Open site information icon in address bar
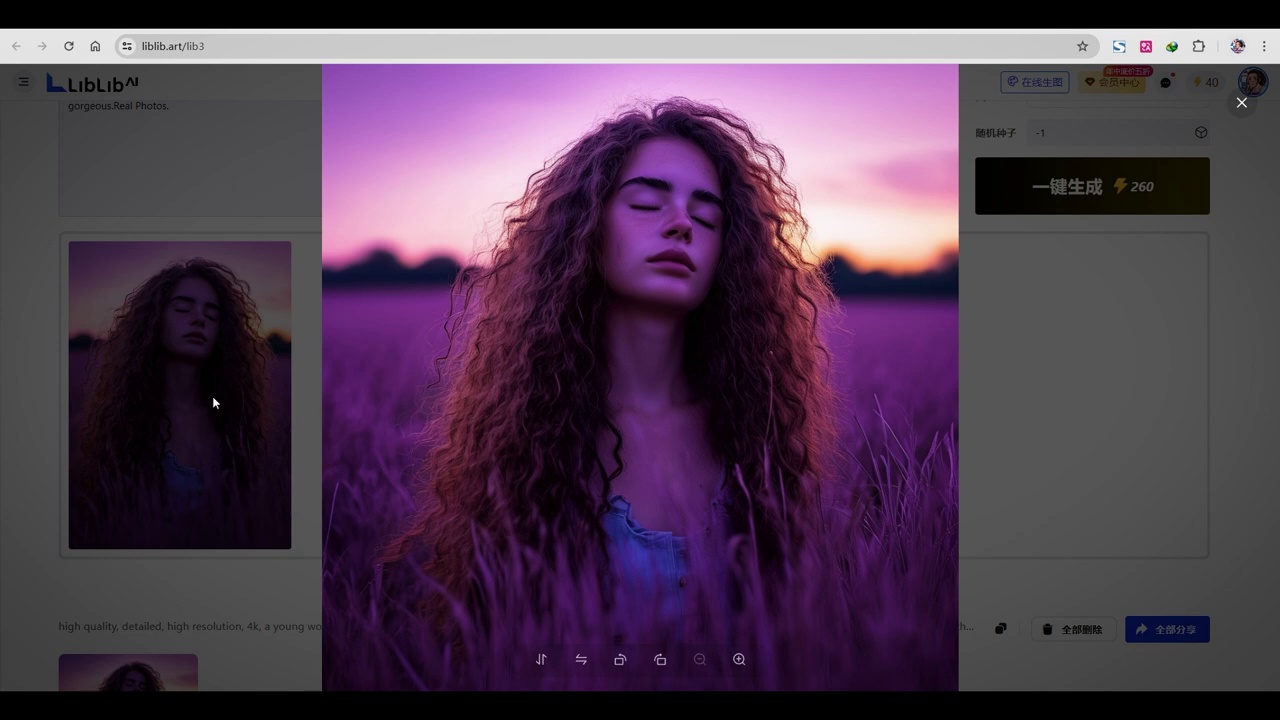This screenshot has height=720, width=1280. click(x=127, y=46)
